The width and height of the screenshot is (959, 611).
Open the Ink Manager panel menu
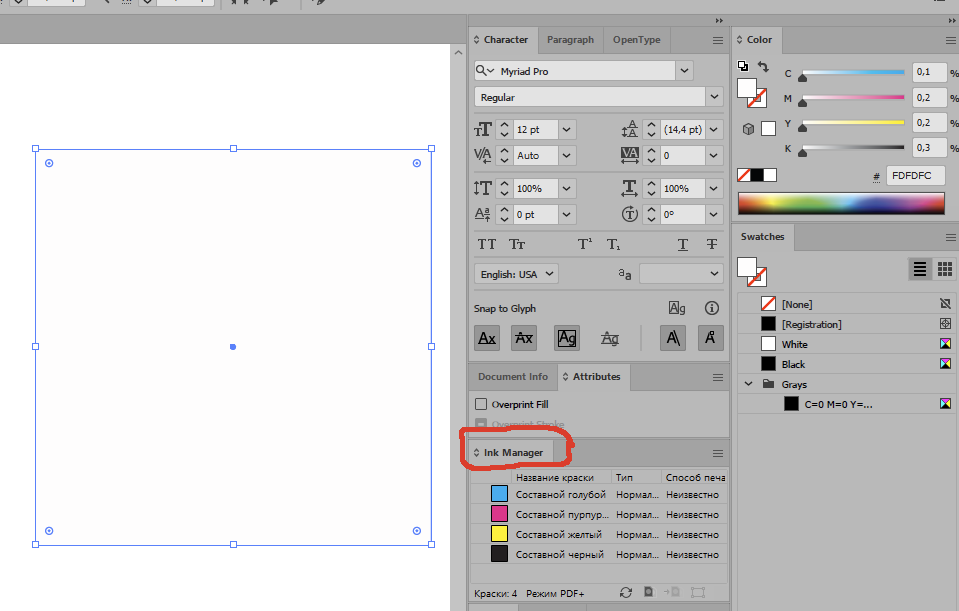[718, 454]
